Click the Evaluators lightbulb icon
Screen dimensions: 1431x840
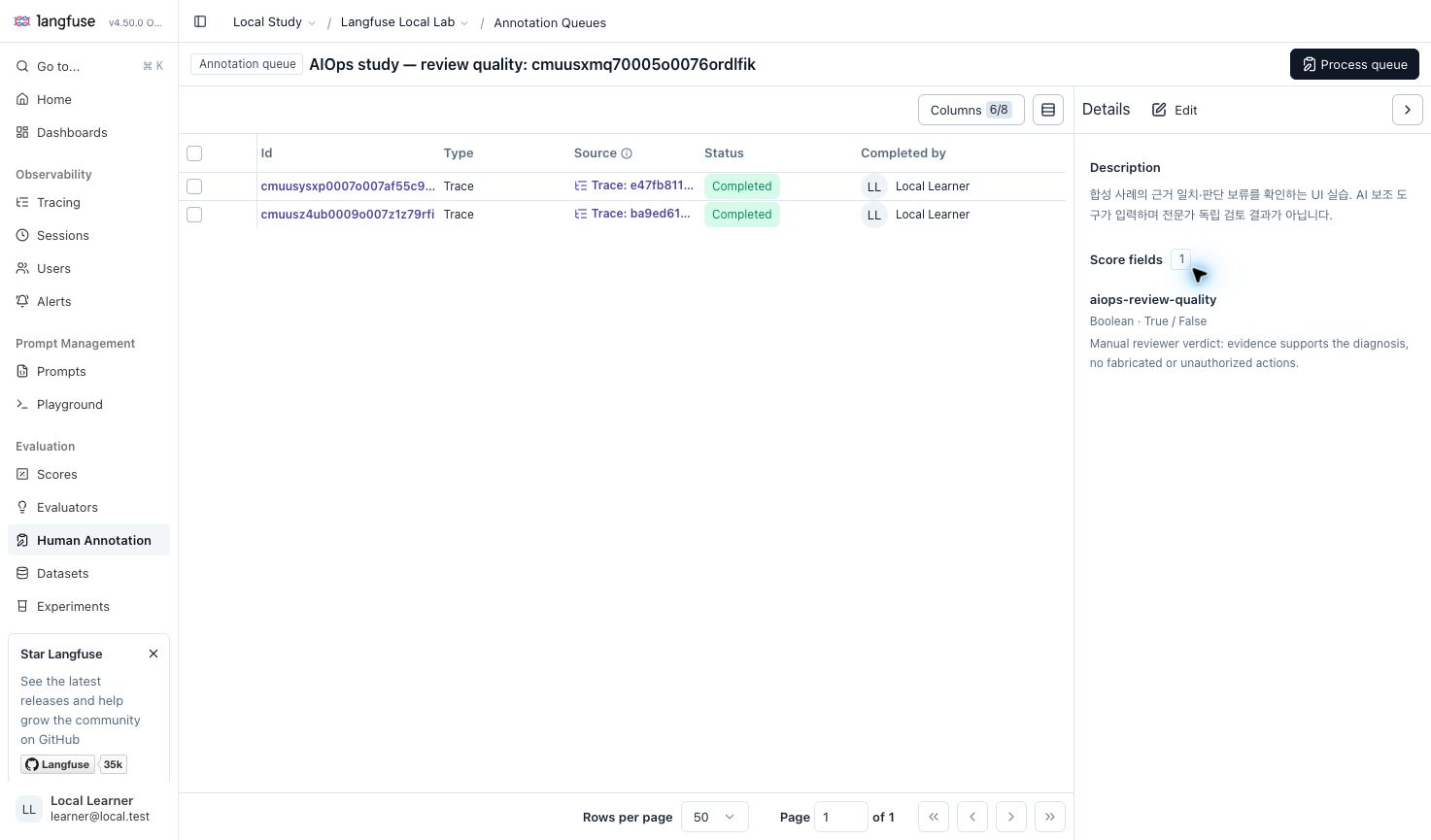tap(22, 507)
